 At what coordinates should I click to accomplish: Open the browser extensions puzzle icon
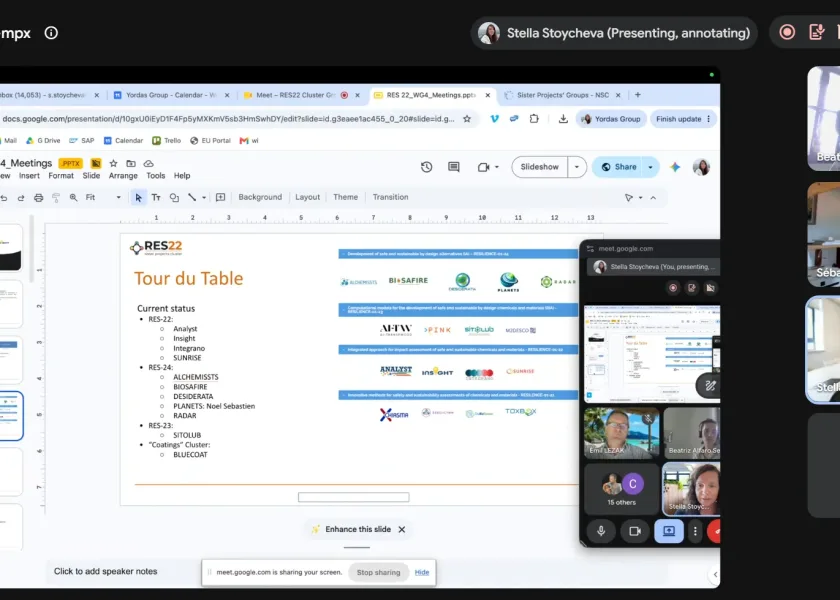tap(534, 118)
